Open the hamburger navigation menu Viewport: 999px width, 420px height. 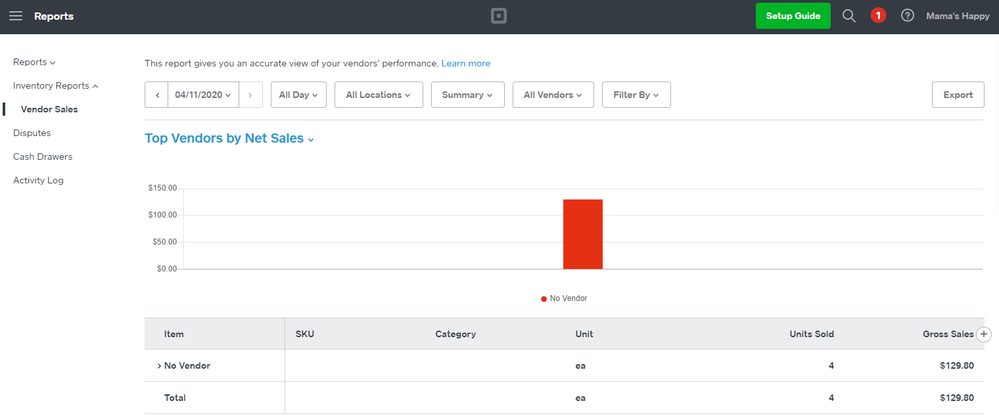[x=16, y=16]
